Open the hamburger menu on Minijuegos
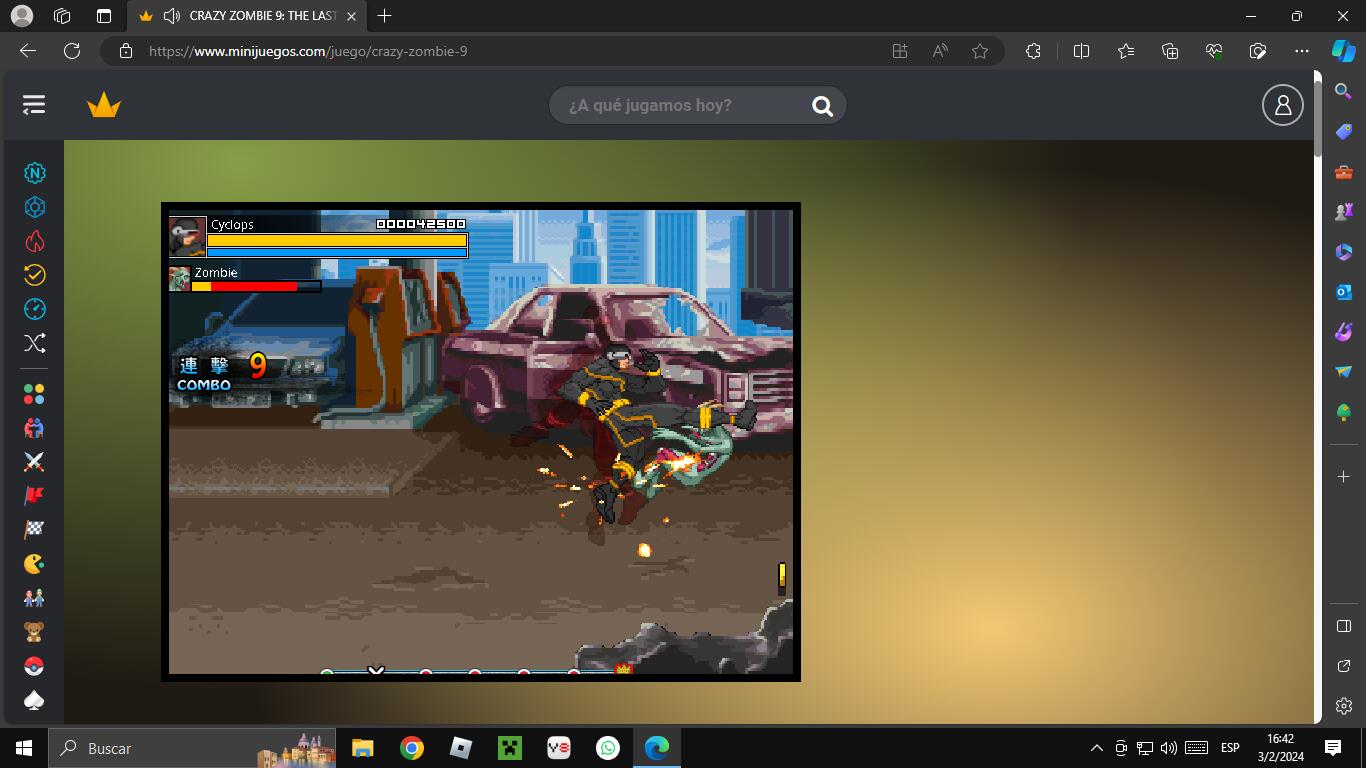Screen dimensions: 1366x768 point(34,105)
